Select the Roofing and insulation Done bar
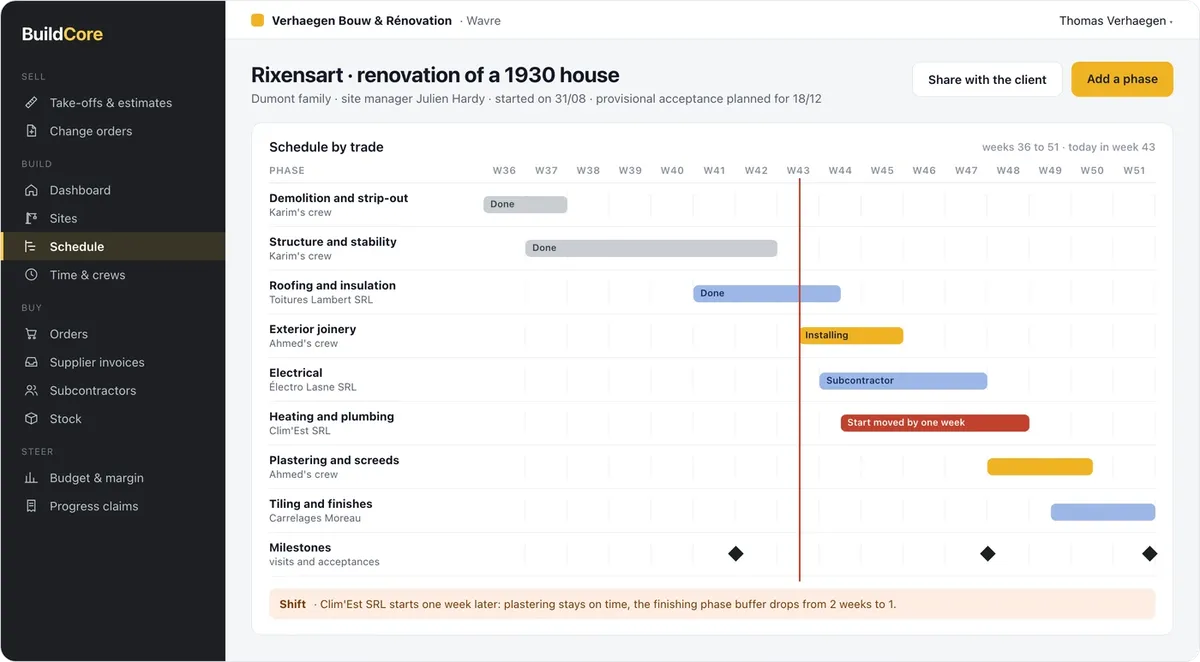 [x=767, y=293]
